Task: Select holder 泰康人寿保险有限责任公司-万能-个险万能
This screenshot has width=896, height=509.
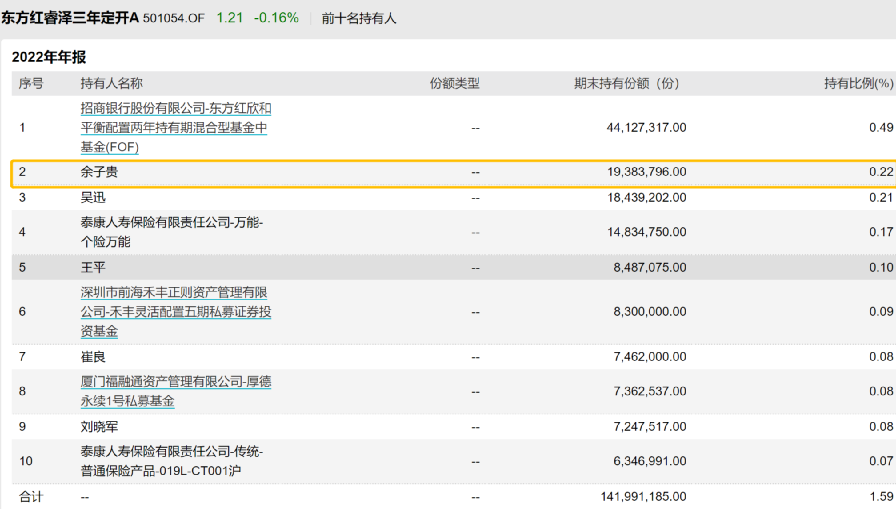Action: (171, 232)
